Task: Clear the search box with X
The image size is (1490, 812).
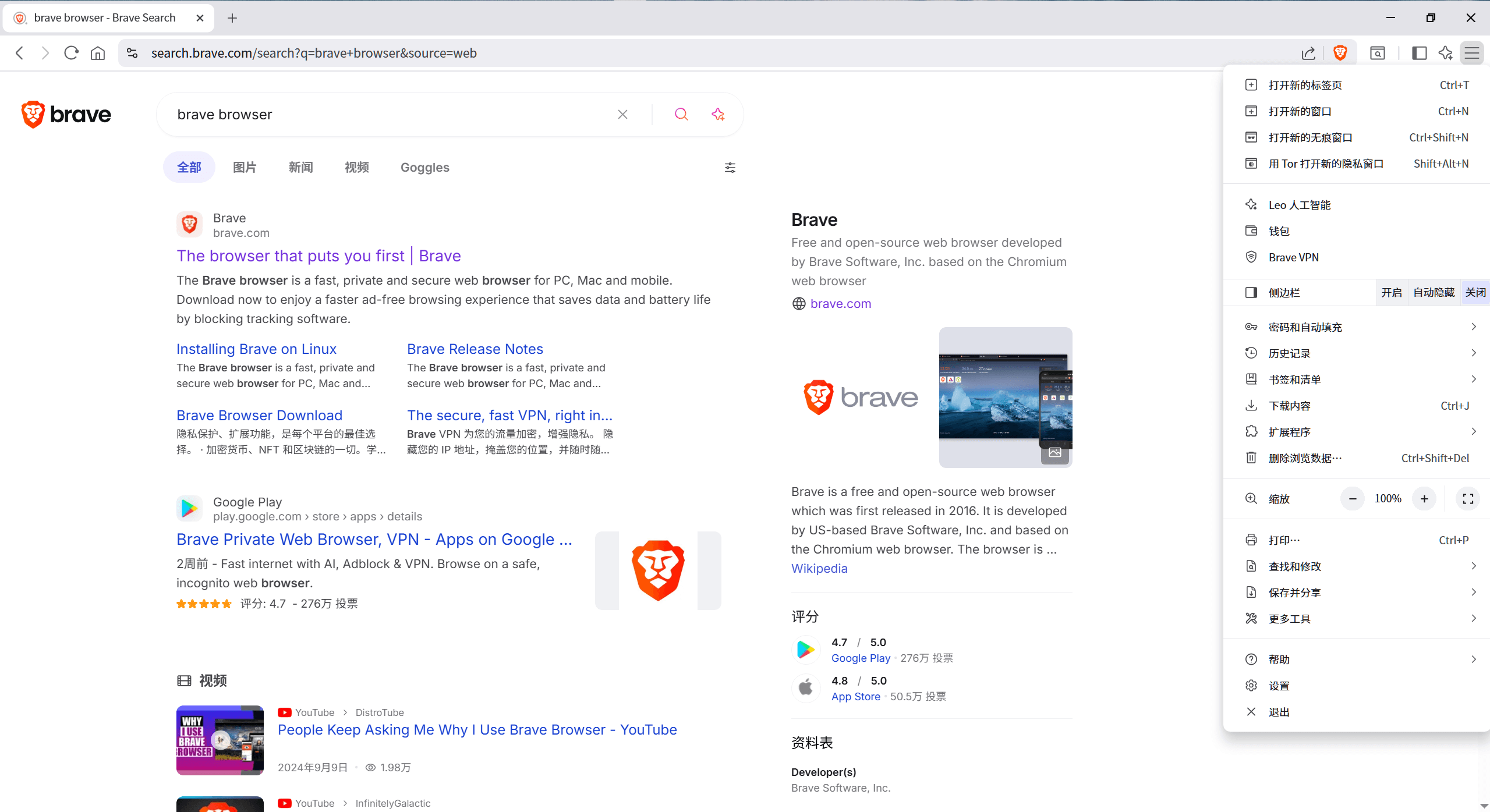Action: click(x=622, y=114)
